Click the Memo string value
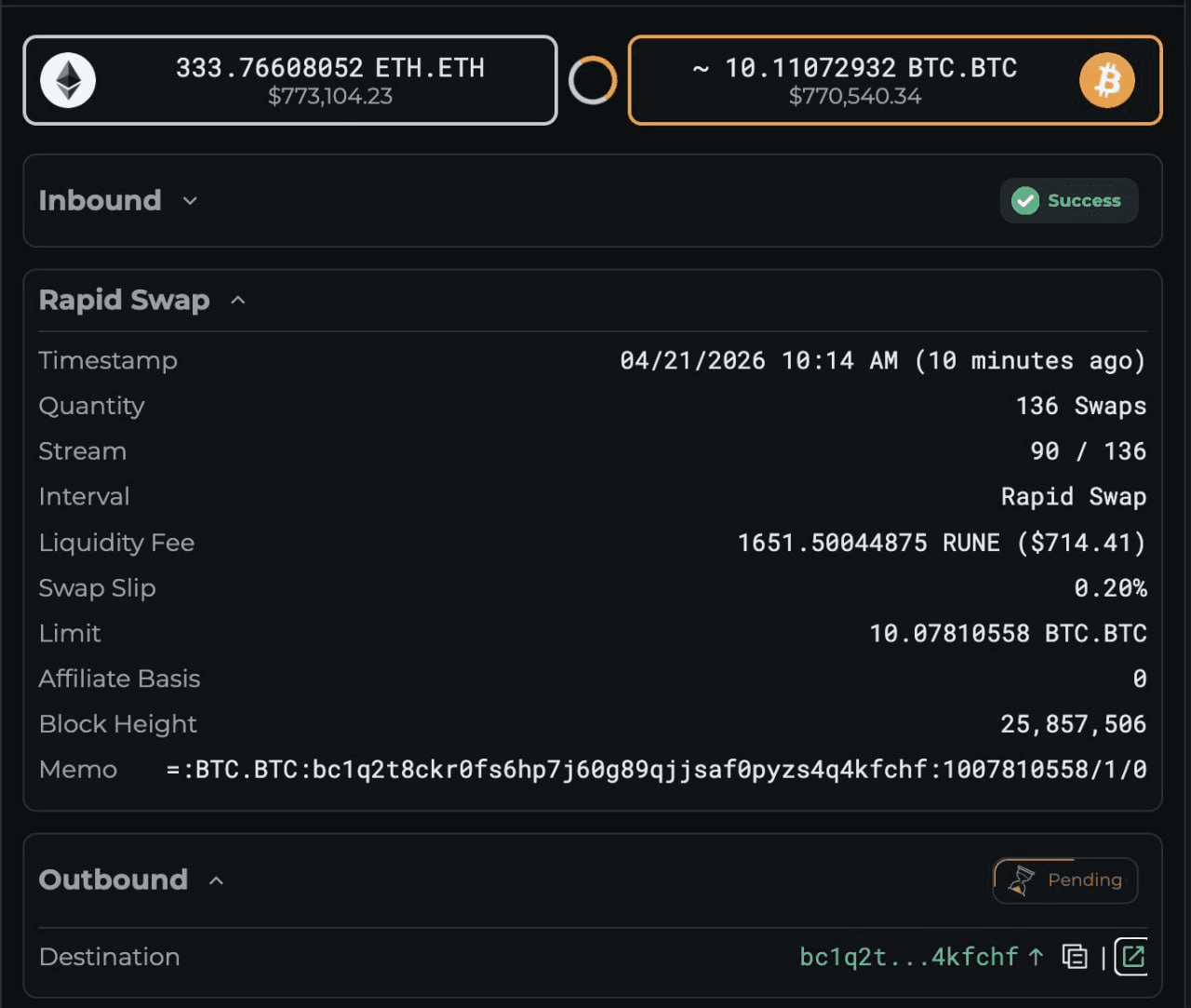The height and width of the screenshot is (1008, 1191). coord(656,770)
